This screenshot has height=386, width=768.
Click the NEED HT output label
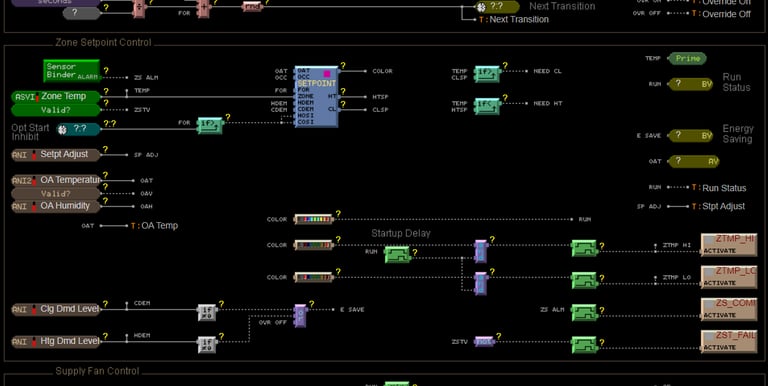[x=548, y=103]
